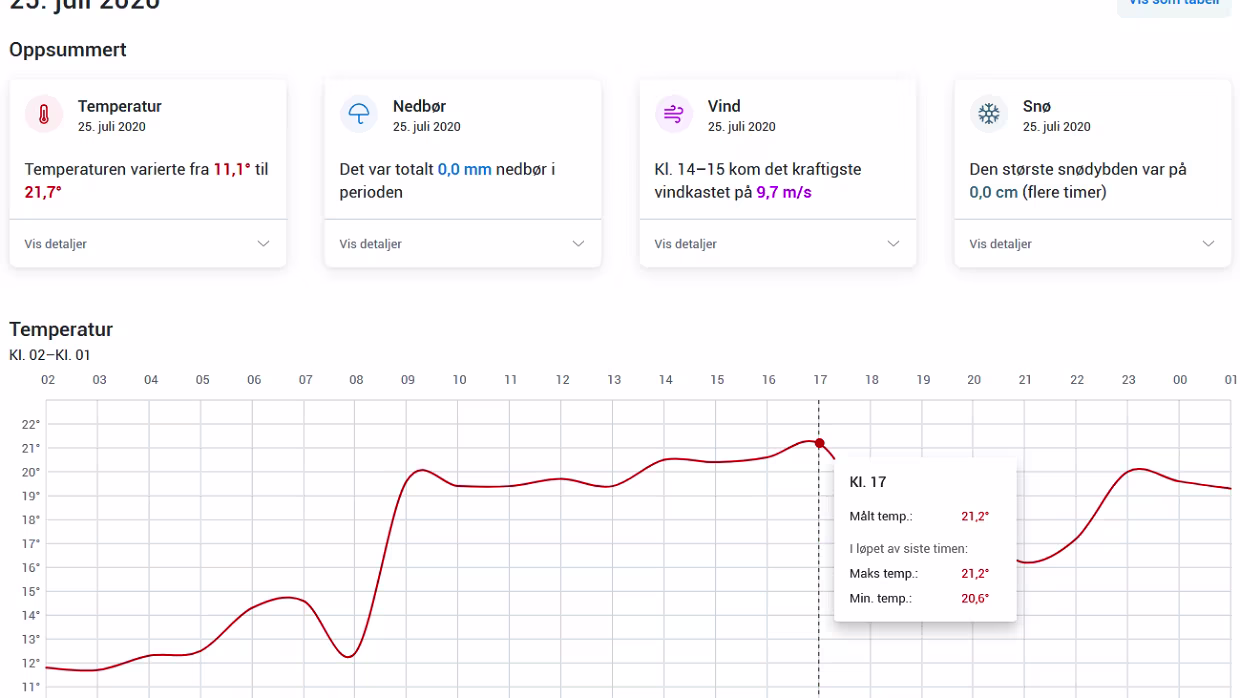This screenshot has height=698, width=1240.
Task: Click the purple wind Vind icon
Action: [673, 115]
